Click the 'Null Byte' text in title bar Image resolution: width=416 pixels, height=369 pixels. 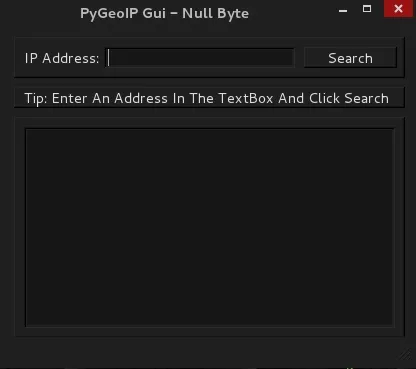[x=215, y=13]
